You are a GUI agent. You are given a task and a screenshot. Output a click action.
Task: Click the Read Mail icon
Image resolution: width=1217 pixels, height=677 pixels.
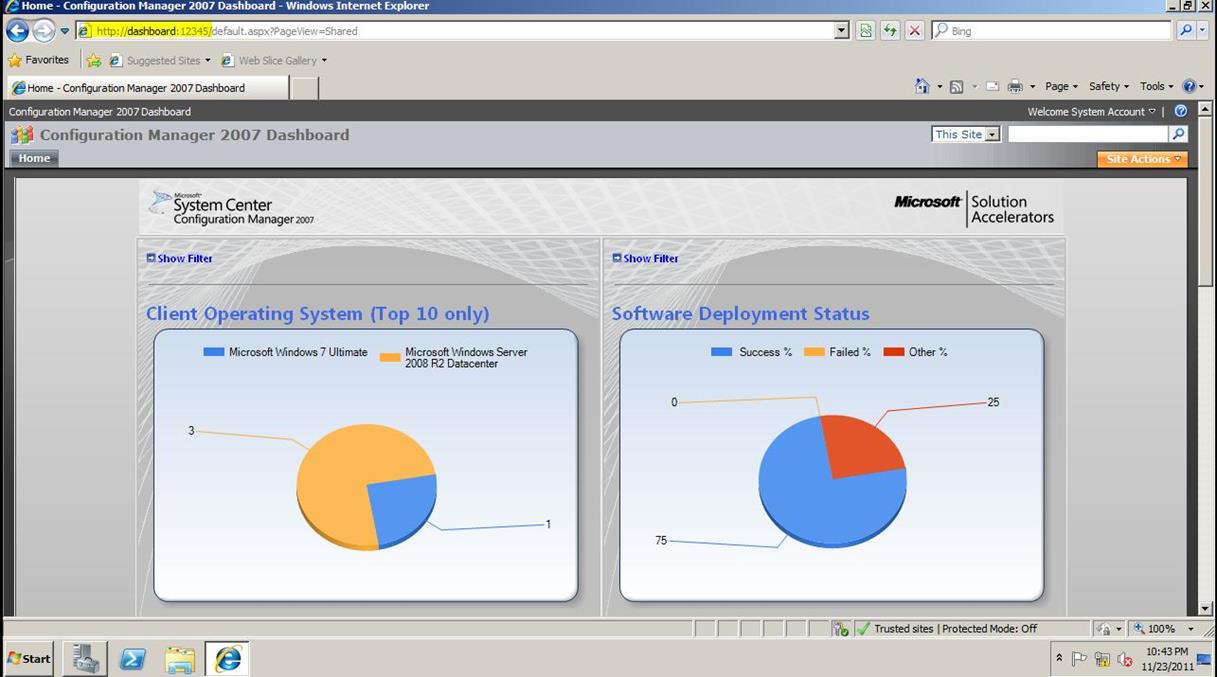tap(992, 87)
